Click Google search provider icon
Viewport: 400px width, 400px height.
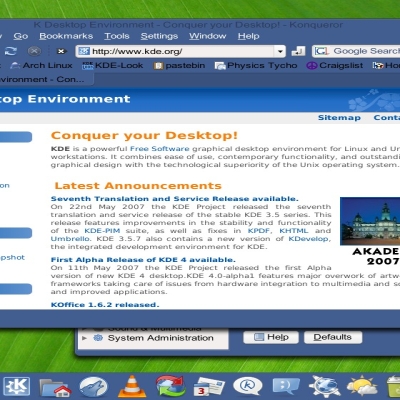pyautogui.click(x=321, y=51)
